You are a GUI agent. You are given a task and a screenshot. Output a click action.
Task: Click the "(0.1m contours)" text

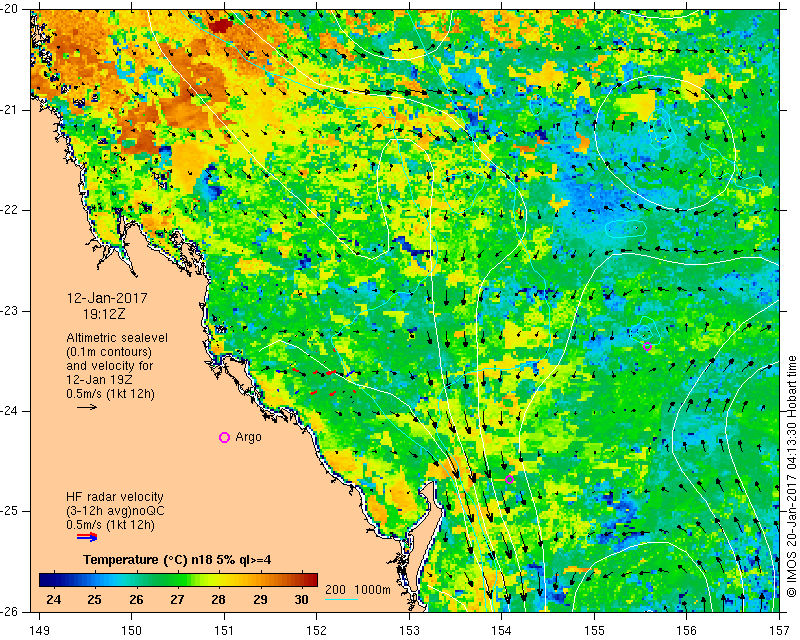(109, 352)
